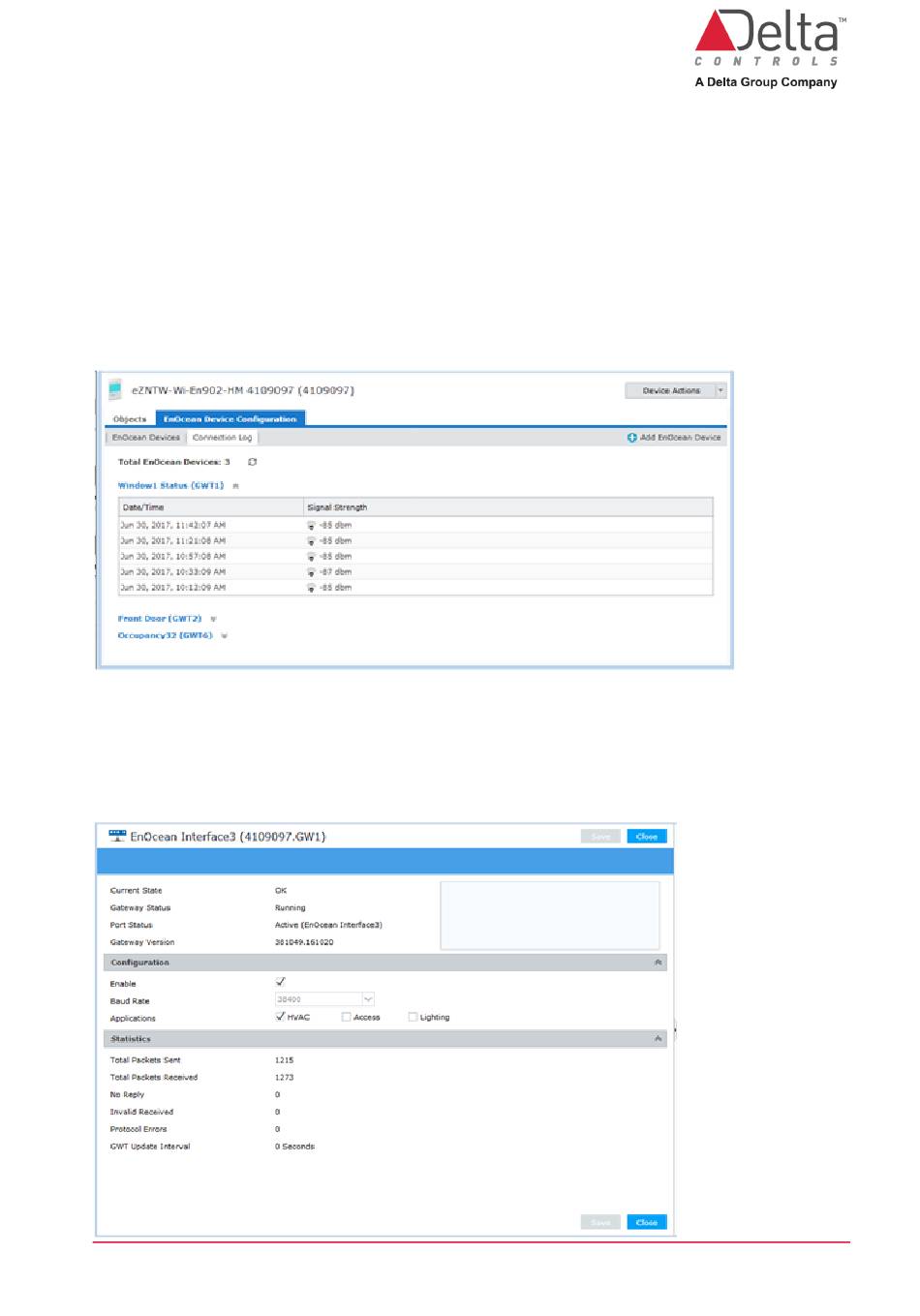Uncheck the HVAC application checkbox
920x1316 pixels.
point(281,1017)
